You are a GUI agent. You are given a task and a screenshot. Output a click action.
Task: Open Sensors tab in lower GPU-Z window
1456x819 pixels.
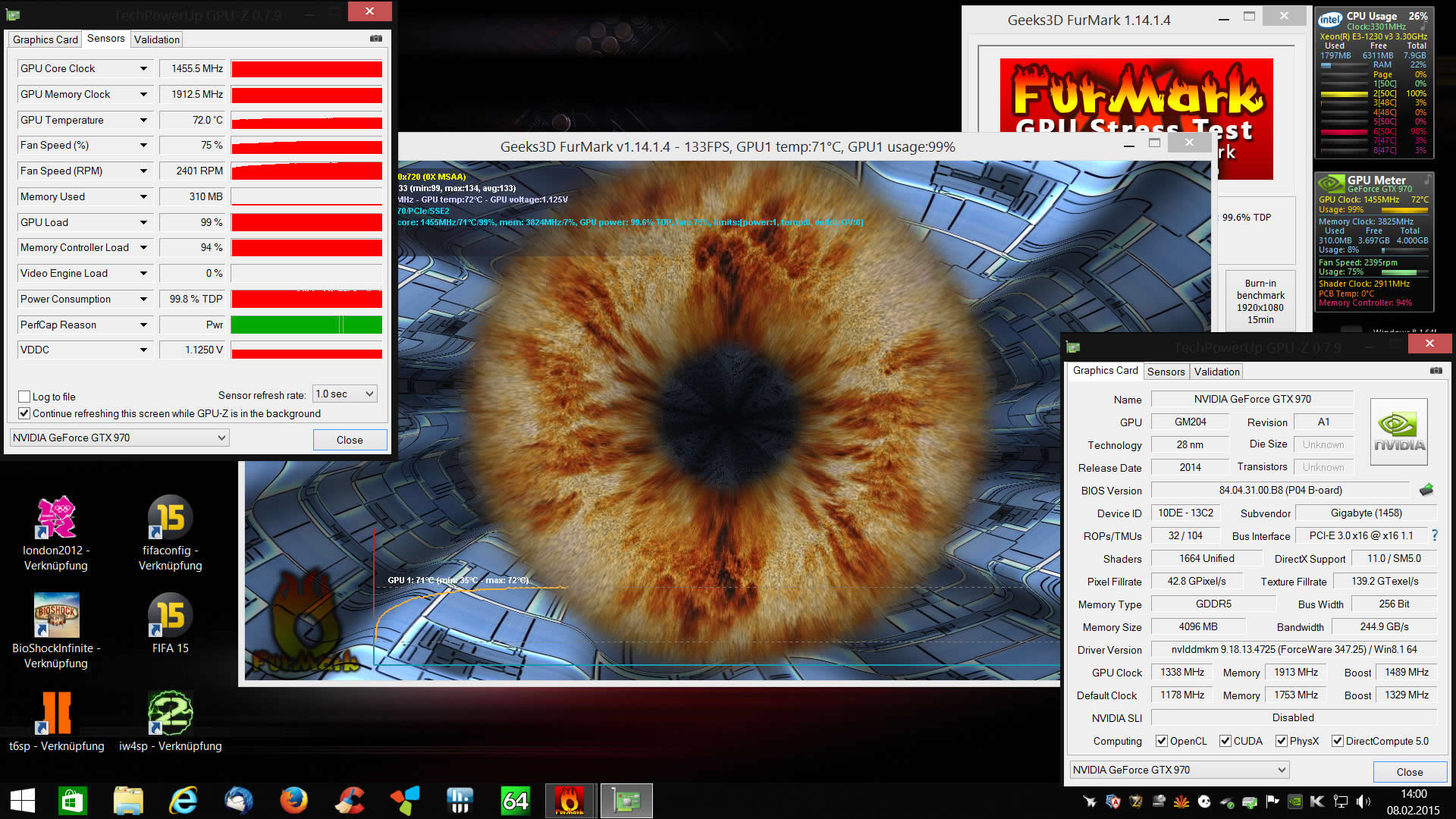[x=1166, y=372]
